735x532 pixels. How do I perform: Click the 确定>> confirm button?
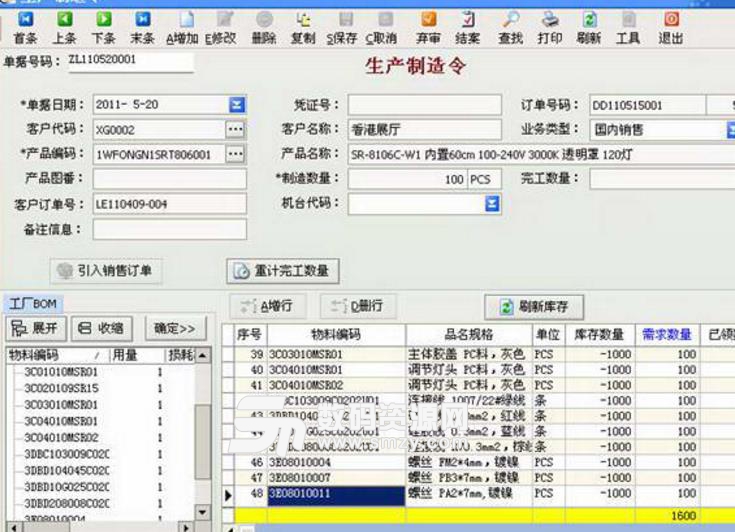coord(176,329)
